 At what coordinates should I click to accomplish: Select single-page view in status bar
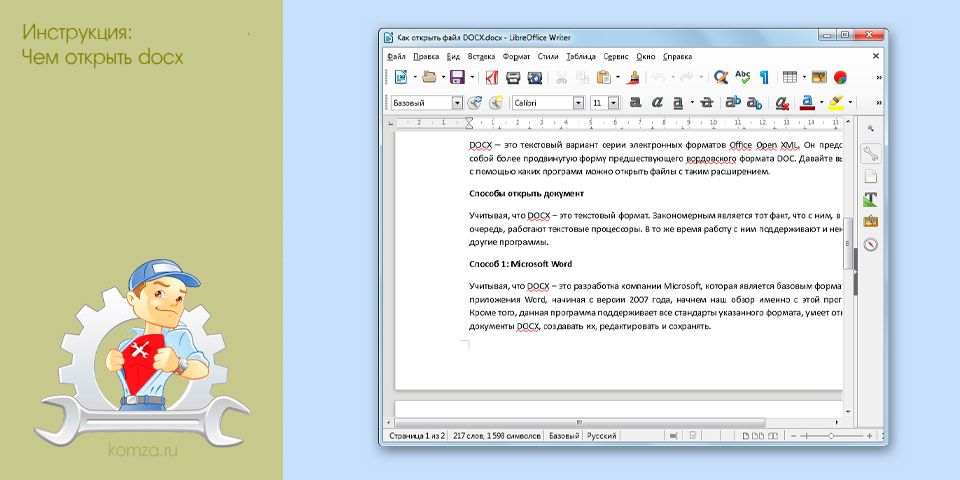pyautogui.click(x=746, y=436)
